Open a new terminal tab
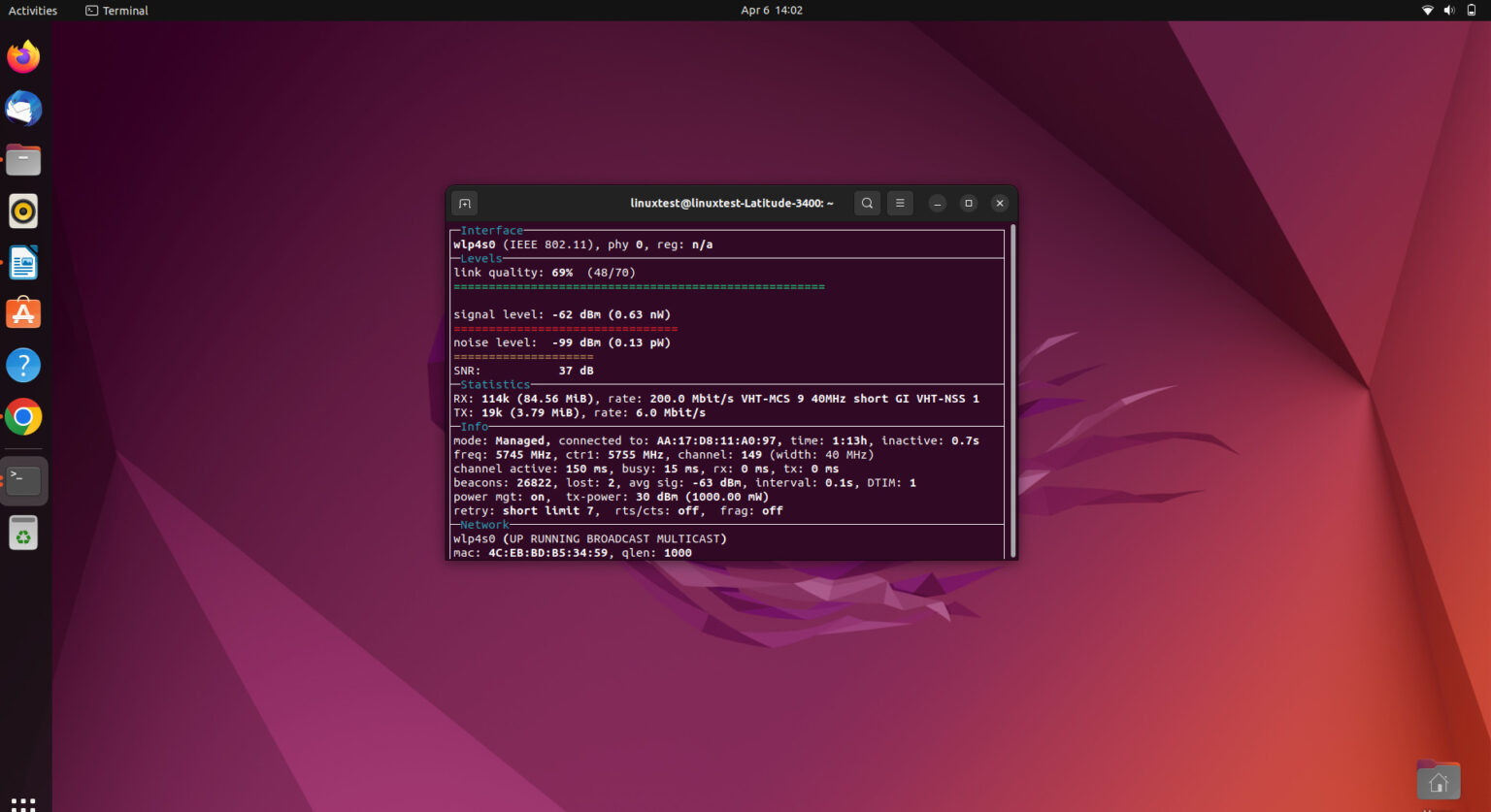The width and height of the screenshot is (1491, 812). [464, 203]
